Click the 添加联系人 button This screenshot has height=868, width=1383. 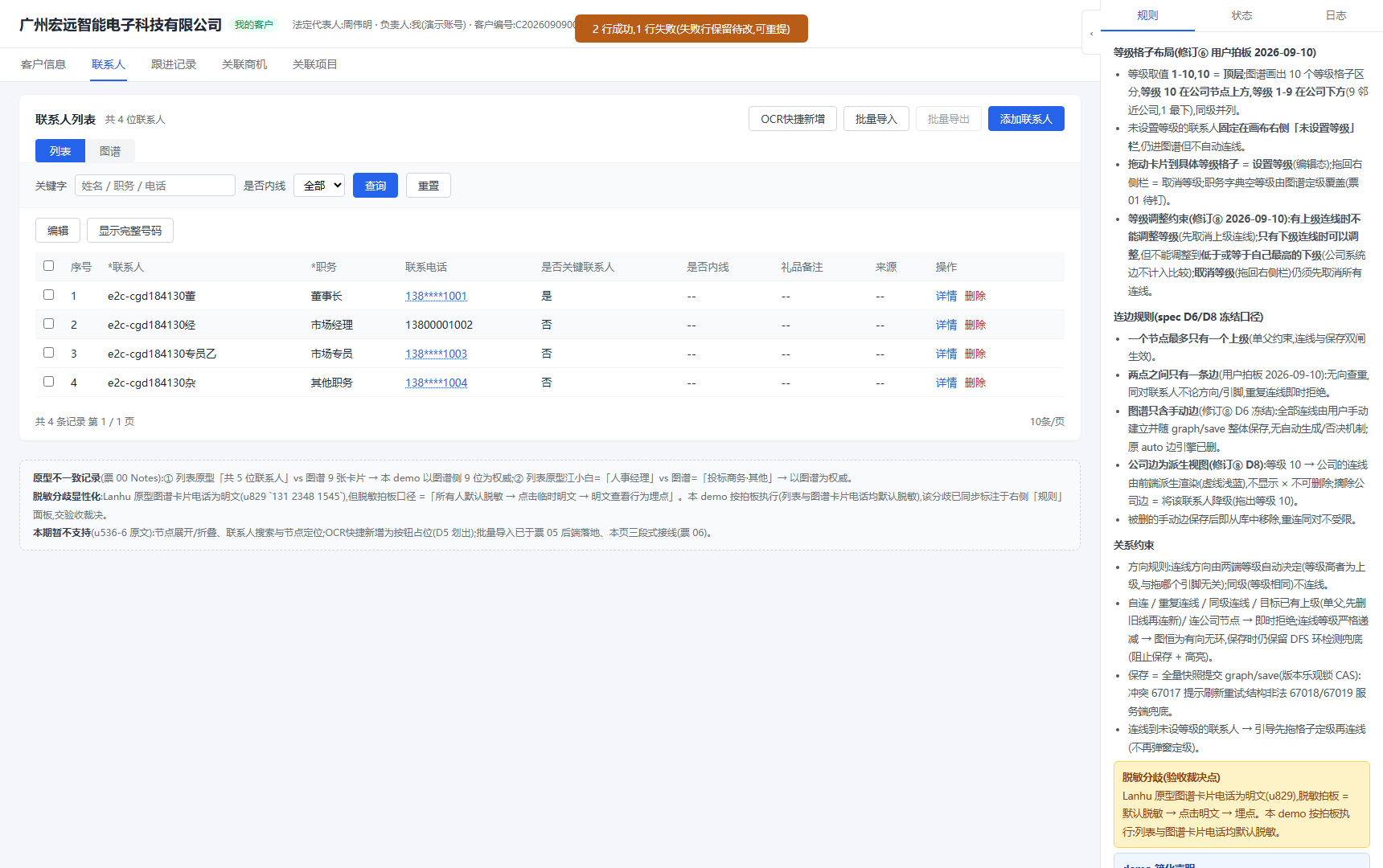click(1026, 119)
